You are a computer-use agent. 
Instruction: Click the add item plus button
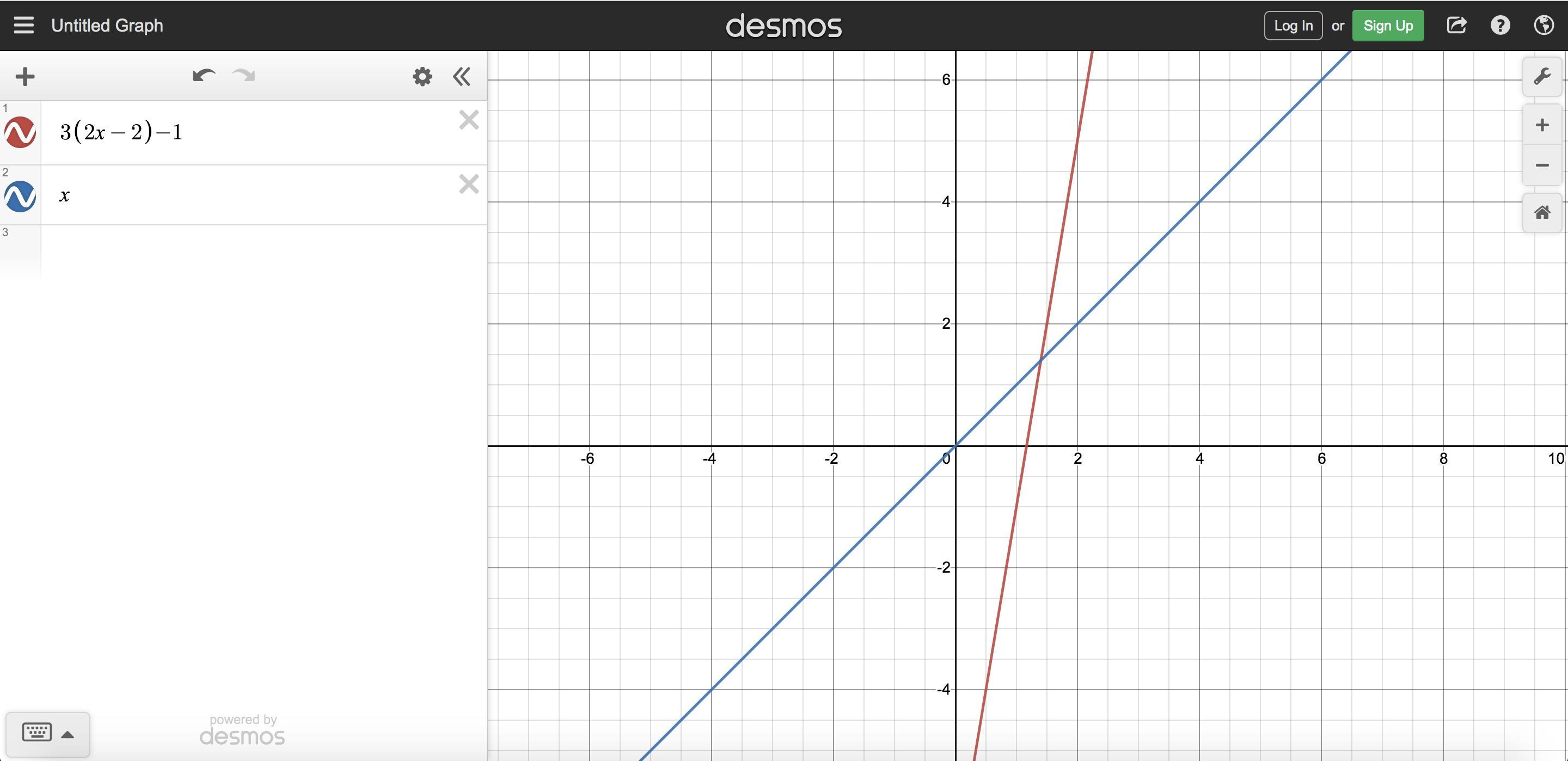click(x=25, y=77)
